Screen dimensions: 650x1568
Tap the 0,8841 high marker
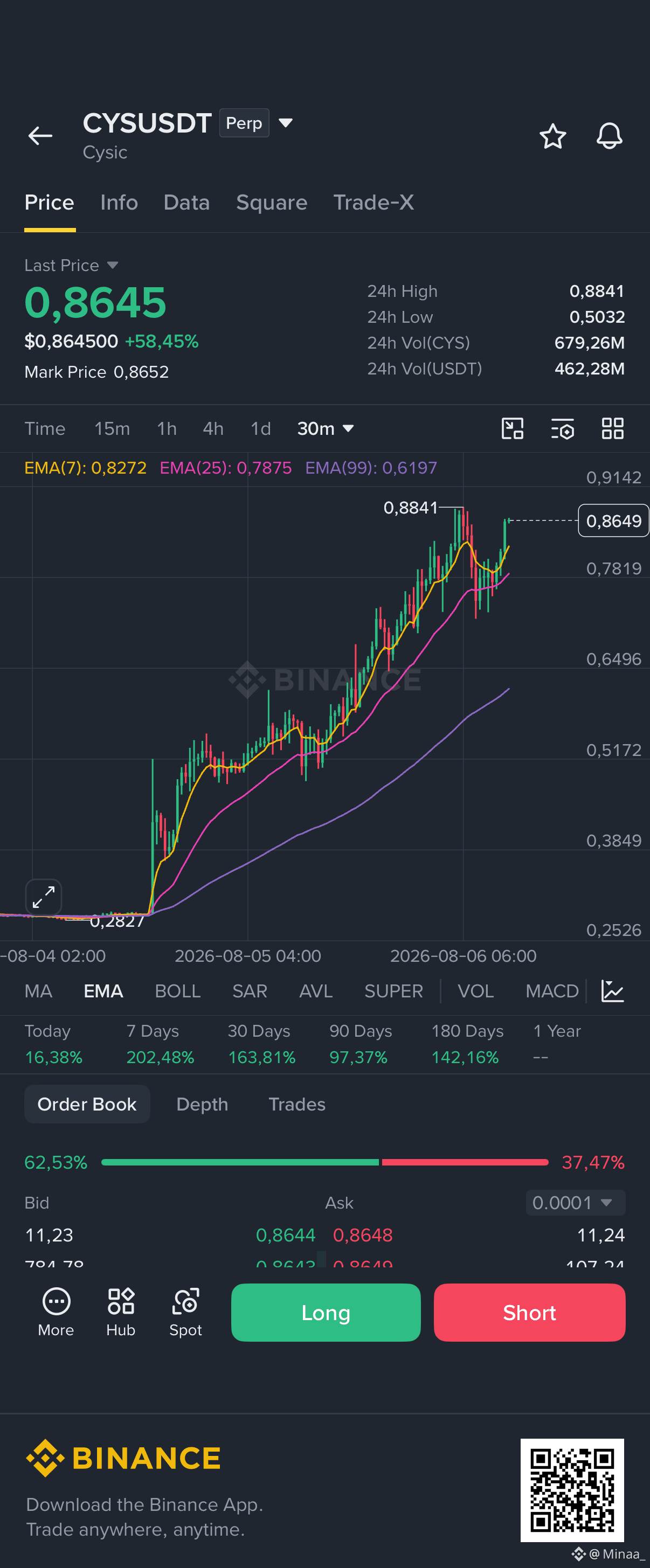(411, 508)
